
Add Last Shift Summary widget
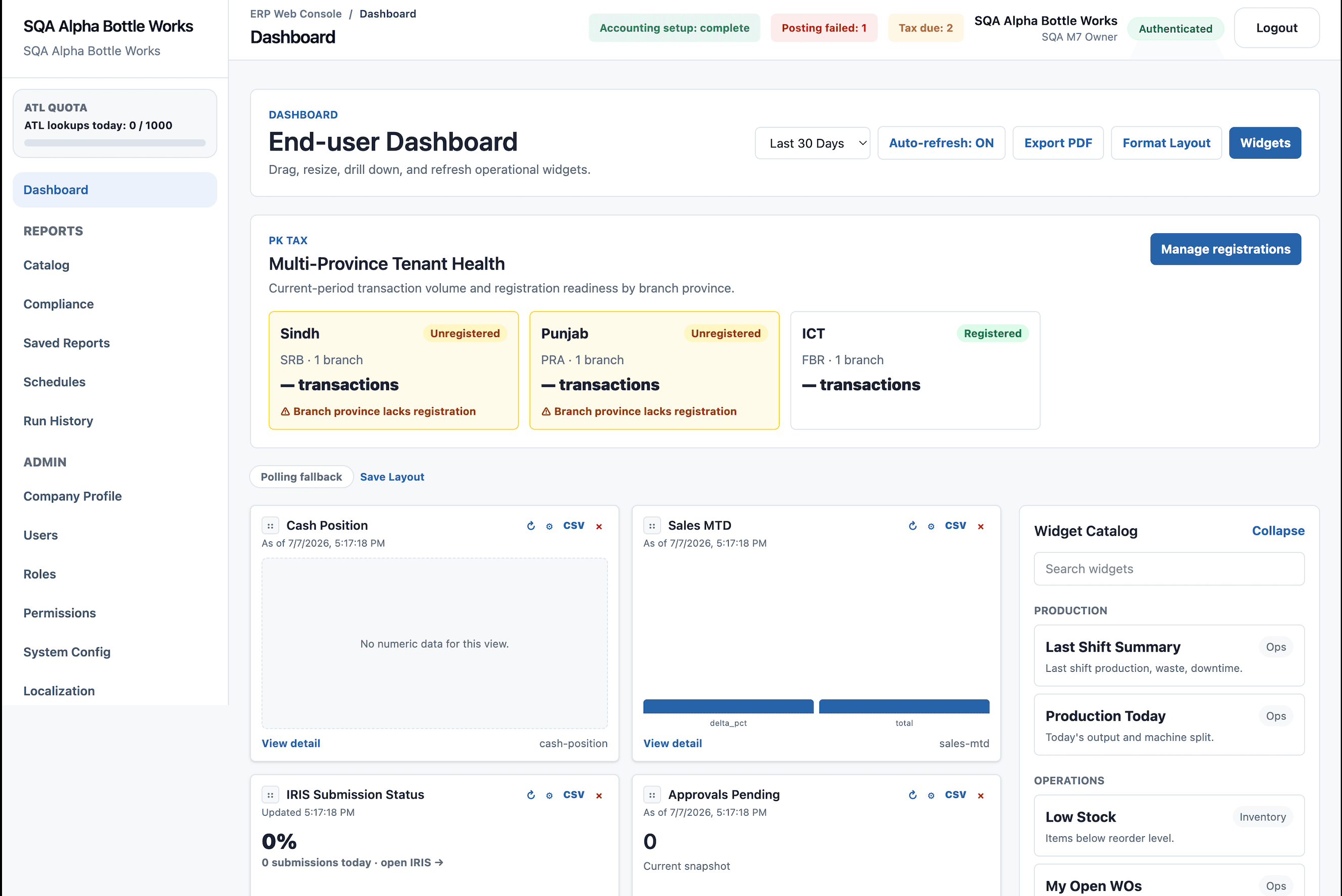tap(1169, 656)
